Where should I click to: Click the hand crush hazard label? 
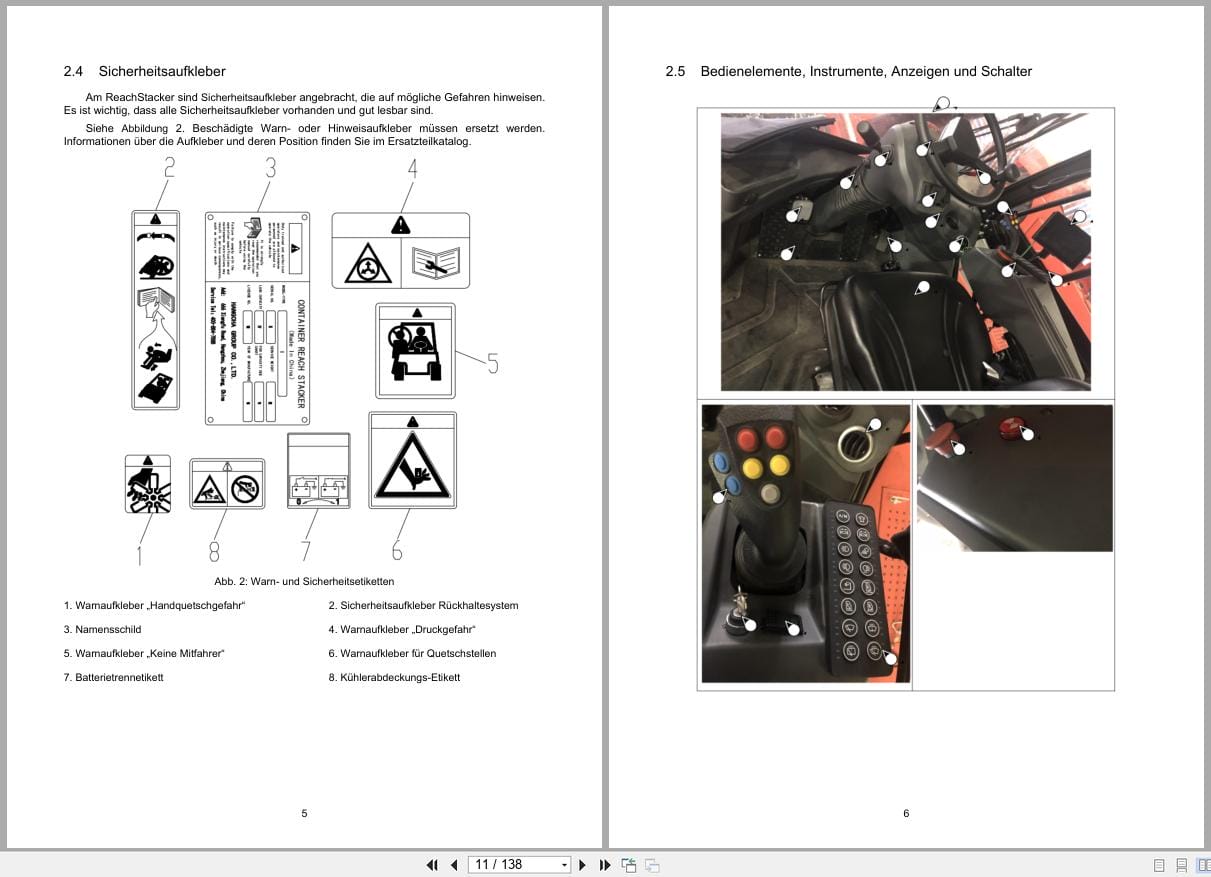(x=148, y=484)
